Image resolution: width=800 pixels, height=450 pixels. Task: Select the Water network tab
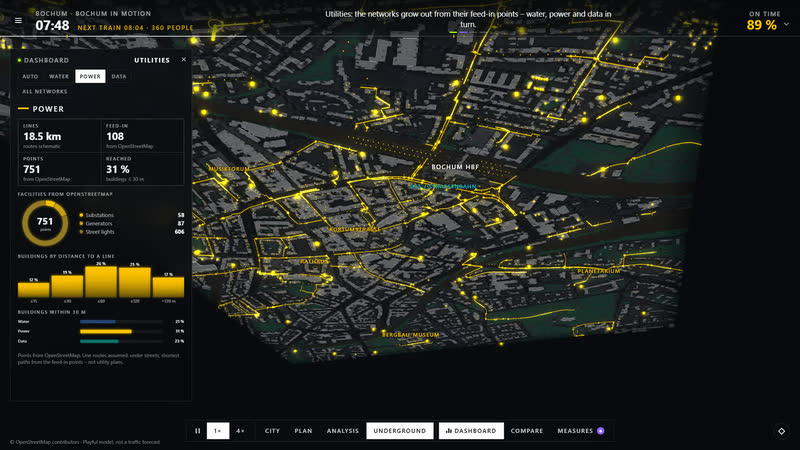[59, 77]
